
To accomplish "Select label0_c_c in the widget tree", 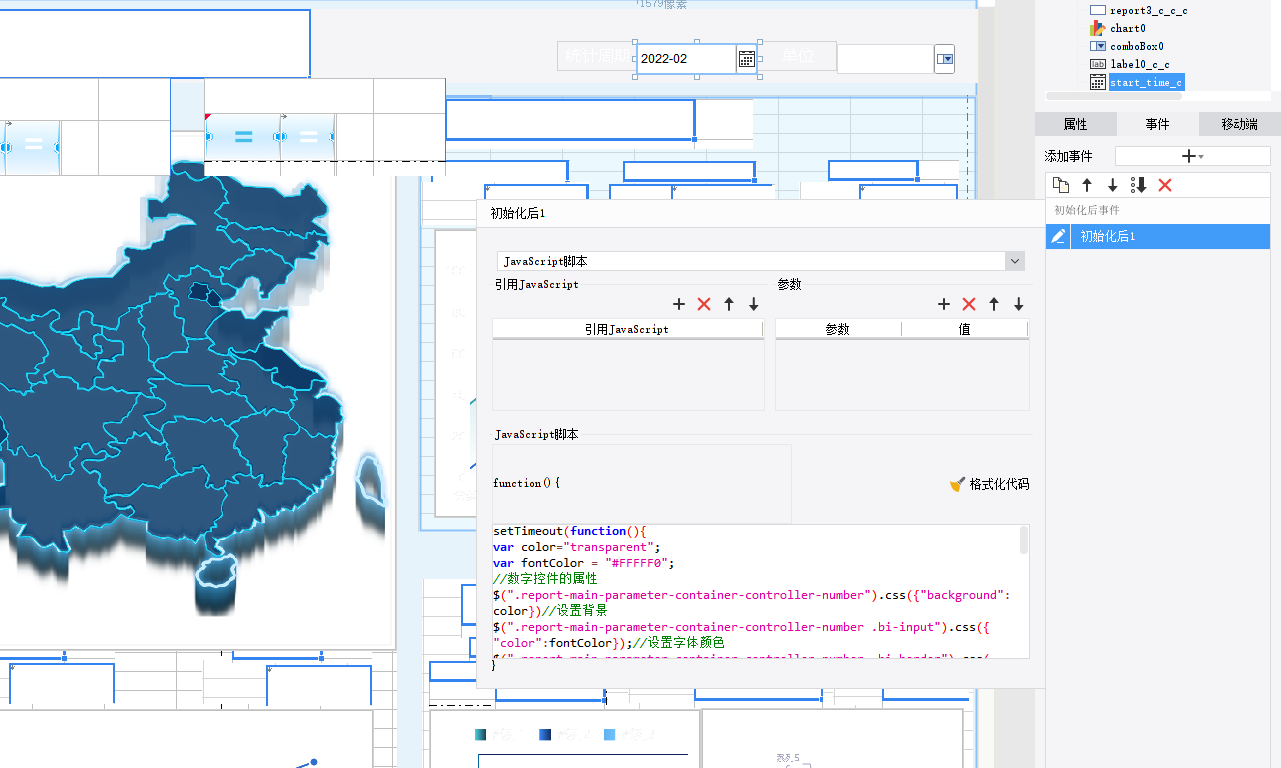I will click(1139, 64).
